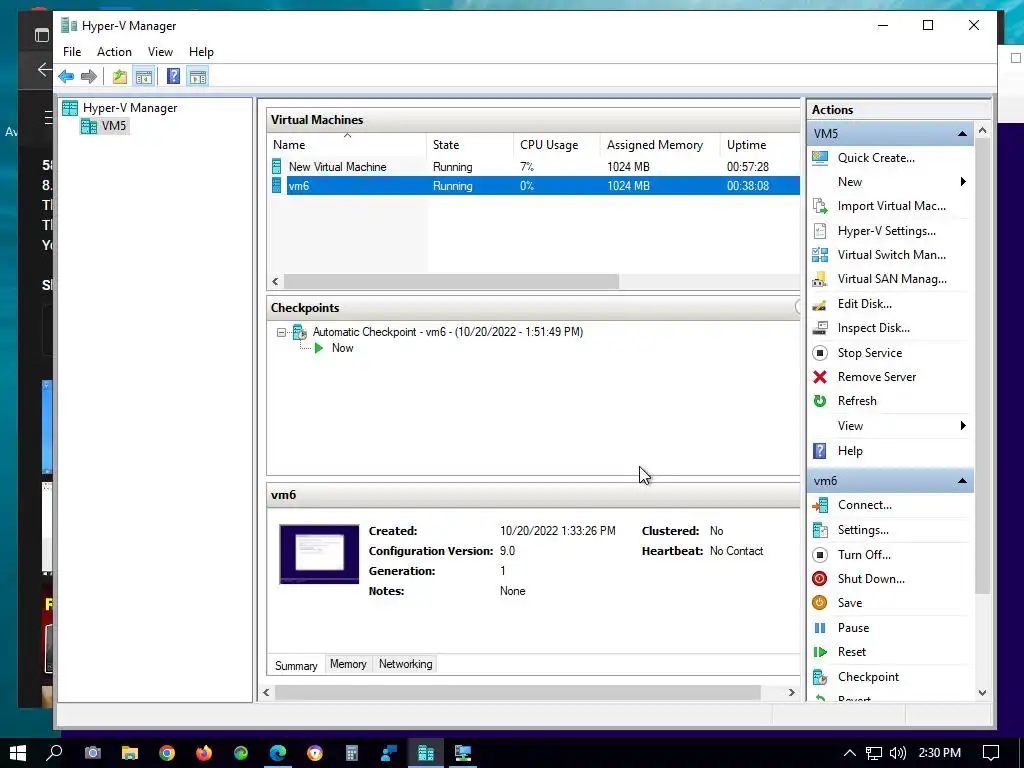This screenshot has width=1024, height=768.
Task: Select the vm6 row in Virtual Machines
Action: (x=534, y=186)
